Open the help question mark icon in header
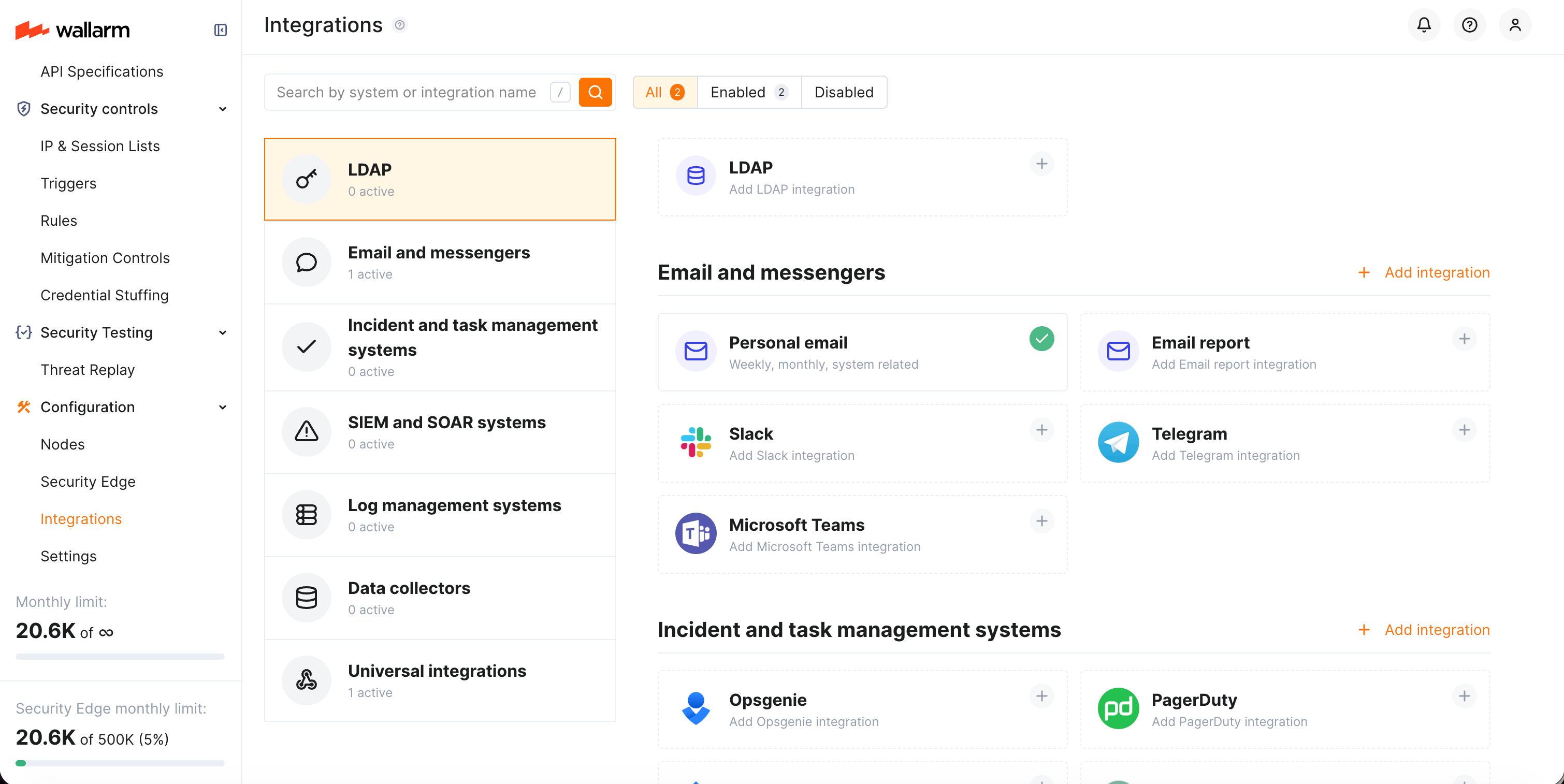The image size is (1564, 784). click(x=1469, y=25)
